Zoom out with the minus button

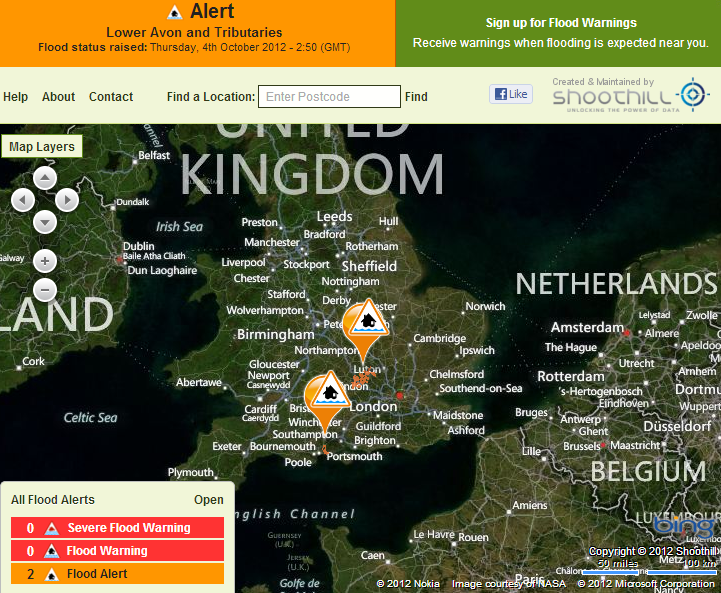click(45, 290)
